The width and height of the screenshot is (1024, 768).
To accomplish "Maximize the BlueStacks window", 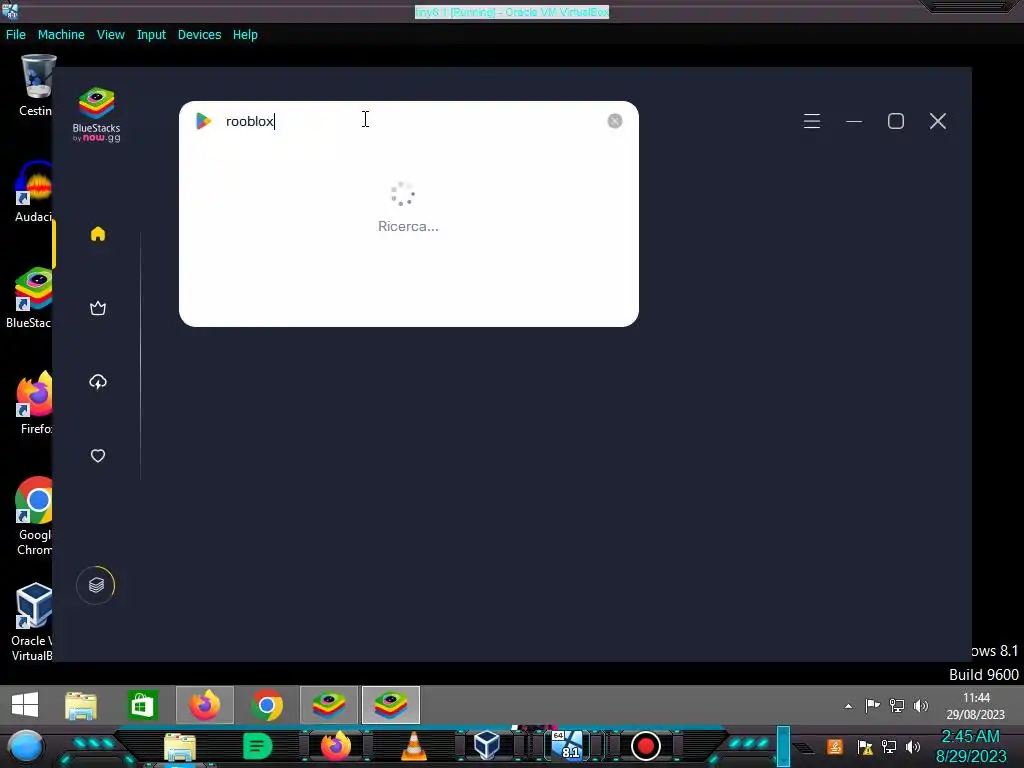I will tap(896, 121).
